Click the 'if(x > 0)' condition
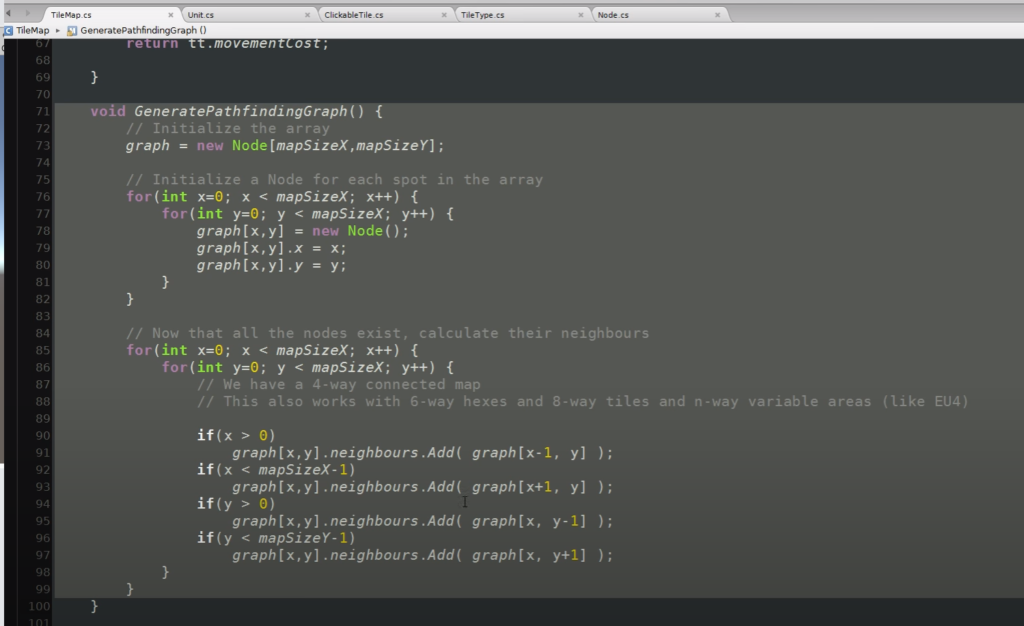The image size is (1024, 626). tap(236, 435)
